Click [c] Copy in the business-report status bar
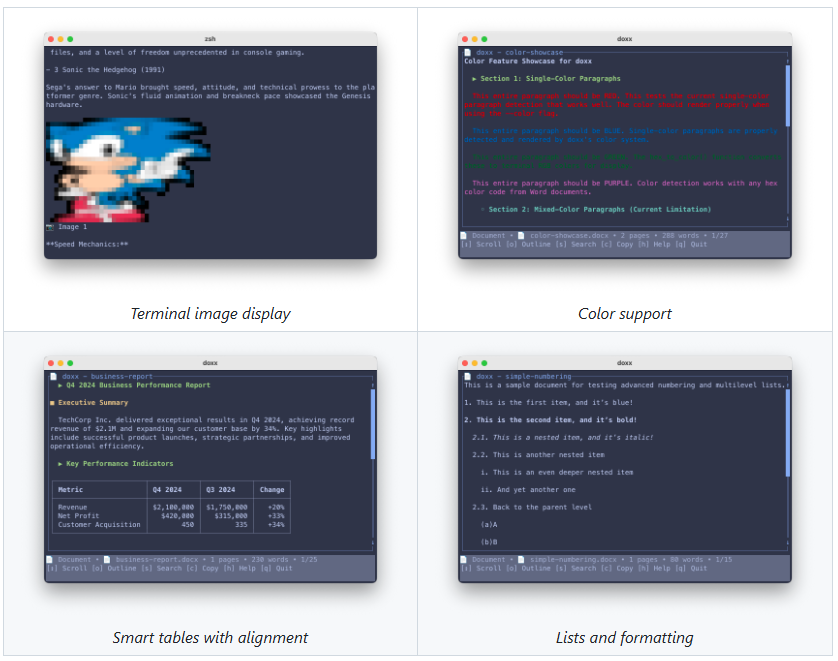Screen dimensions: 838x661 201,568
